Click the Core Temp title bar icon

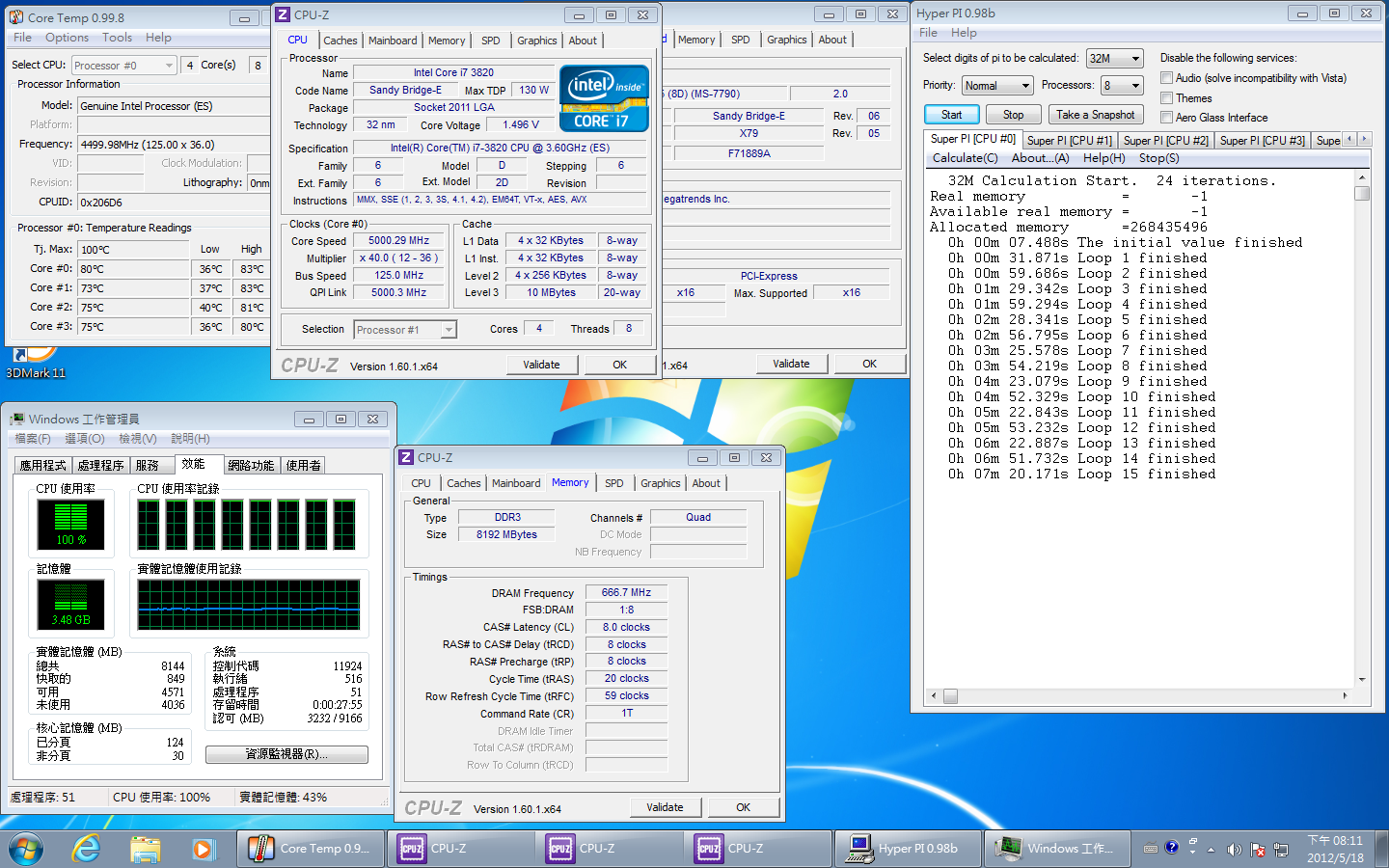tap(15, 17)
